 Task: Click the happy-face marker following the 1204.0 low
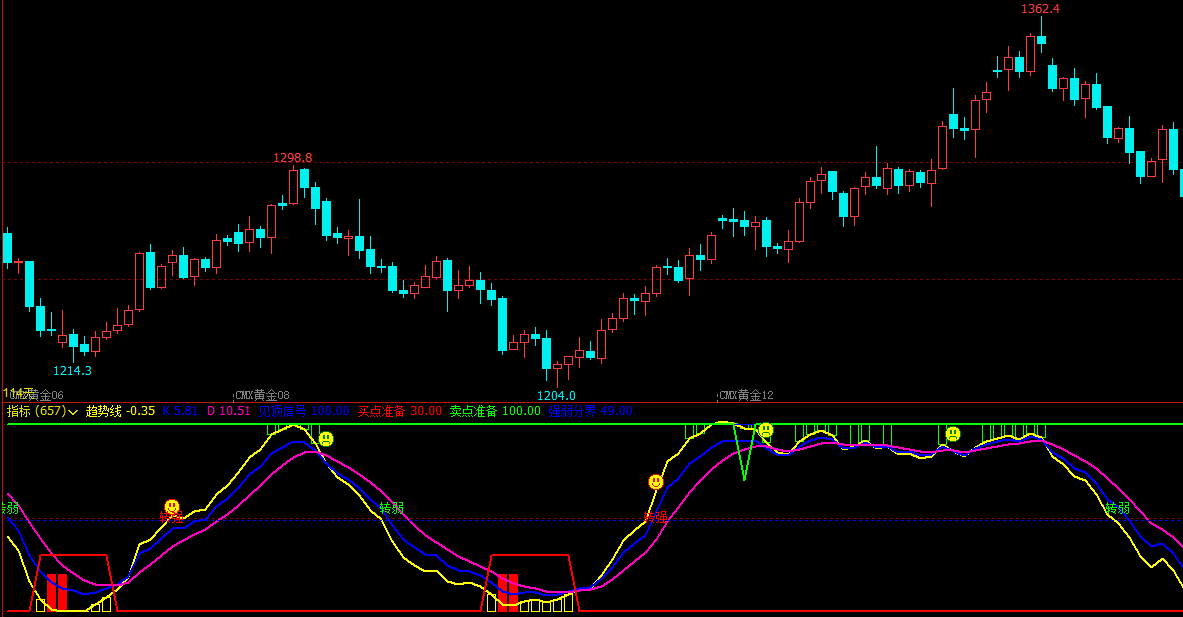point(656,481)
